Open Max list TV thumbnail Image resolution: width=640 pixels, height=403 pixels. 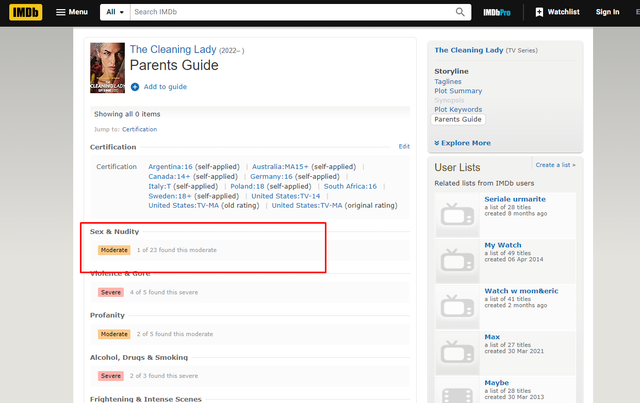coord(457,353)
